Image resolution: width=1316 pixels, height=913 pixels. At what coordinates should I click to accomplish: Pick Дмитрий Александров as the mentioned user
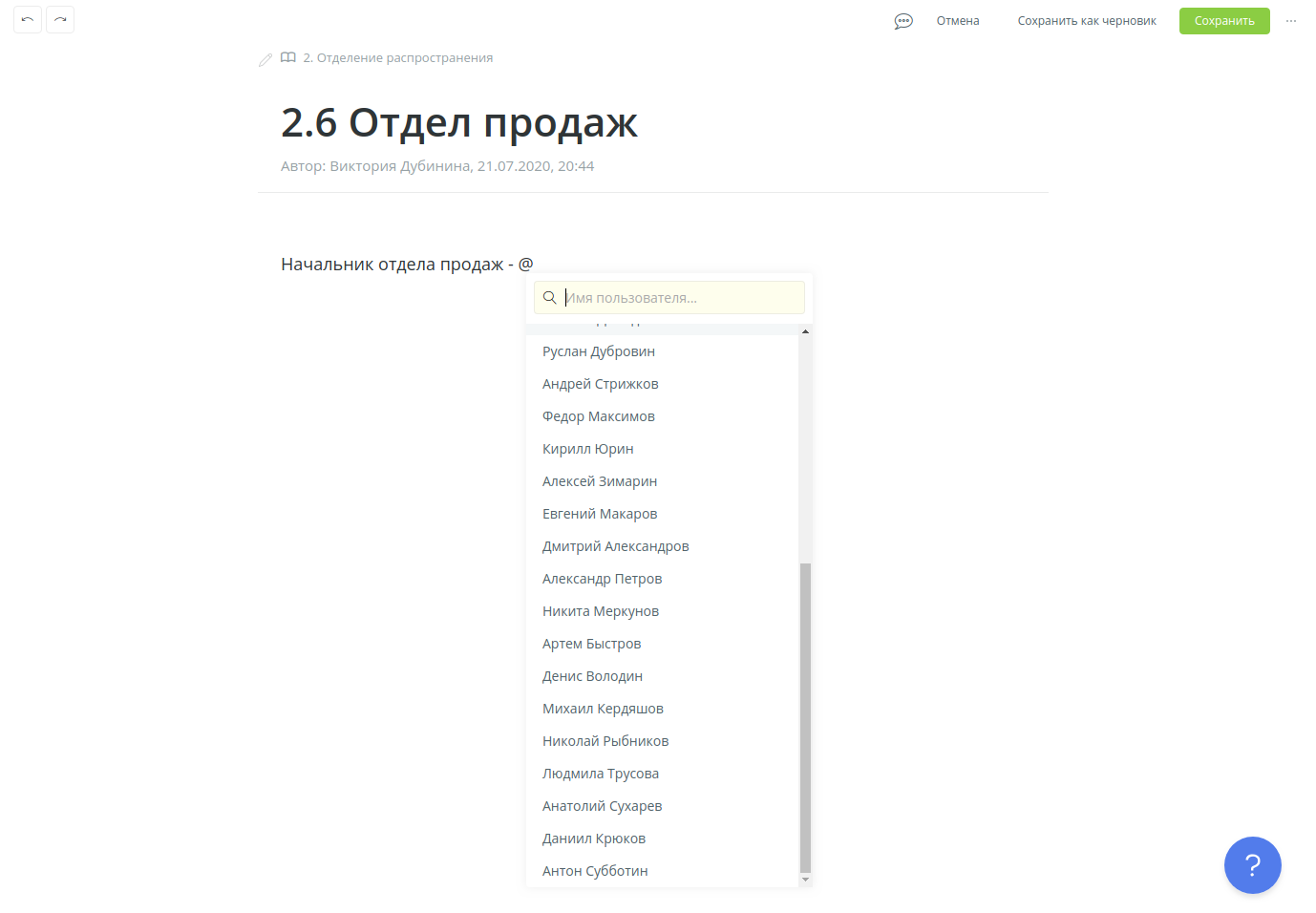[616, 545]
